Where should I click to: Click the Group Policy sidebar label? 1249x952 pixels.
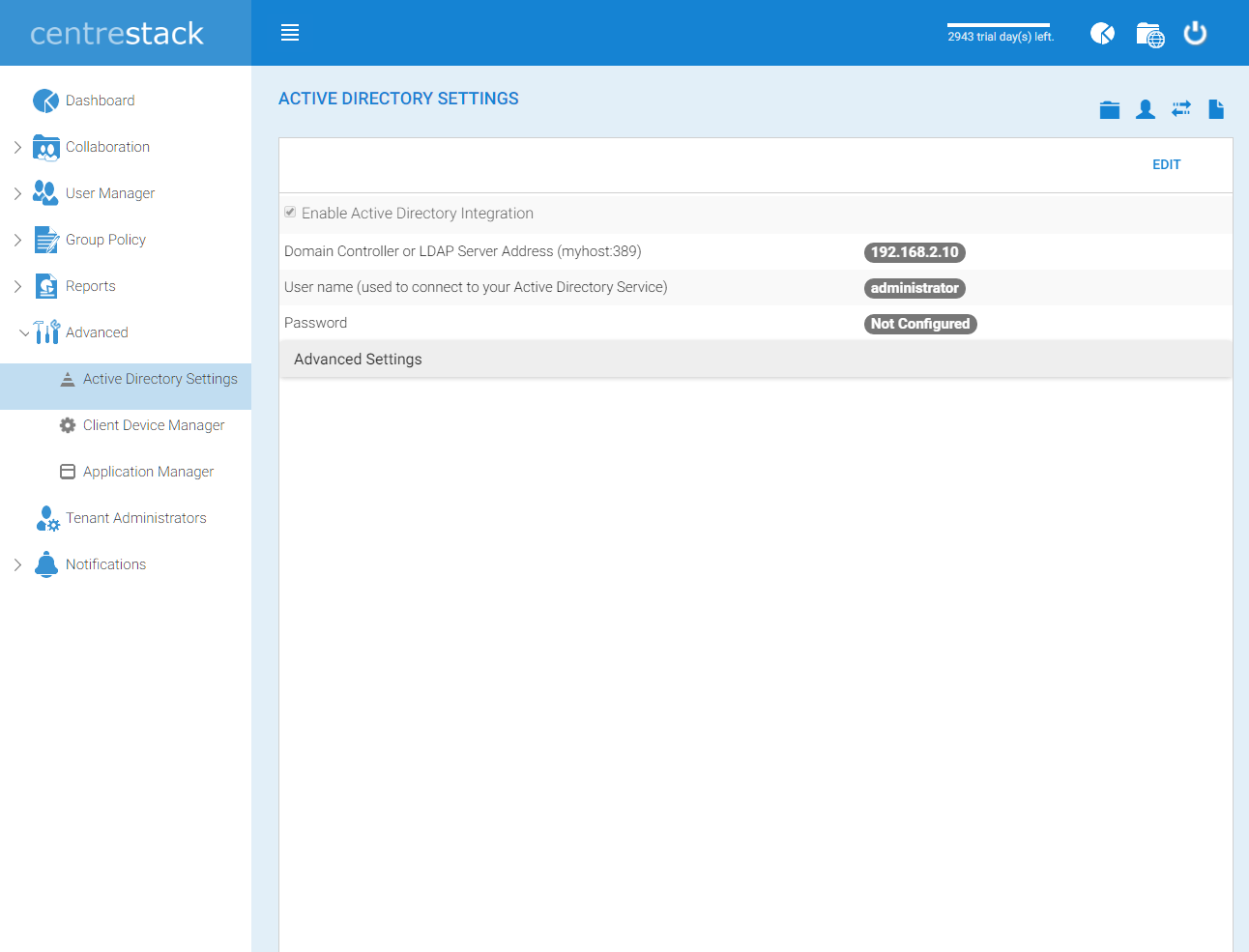pos(105,240)
